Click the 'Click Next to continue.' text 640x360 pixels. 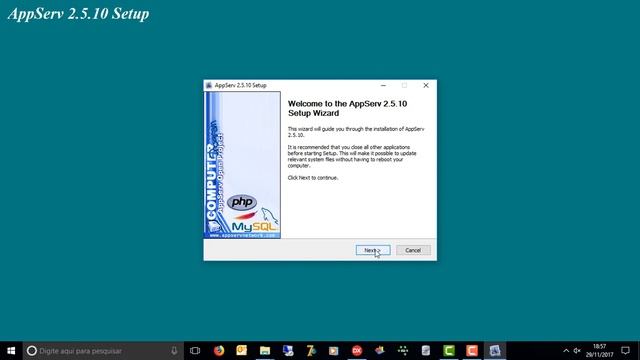(x=313, y=178)
